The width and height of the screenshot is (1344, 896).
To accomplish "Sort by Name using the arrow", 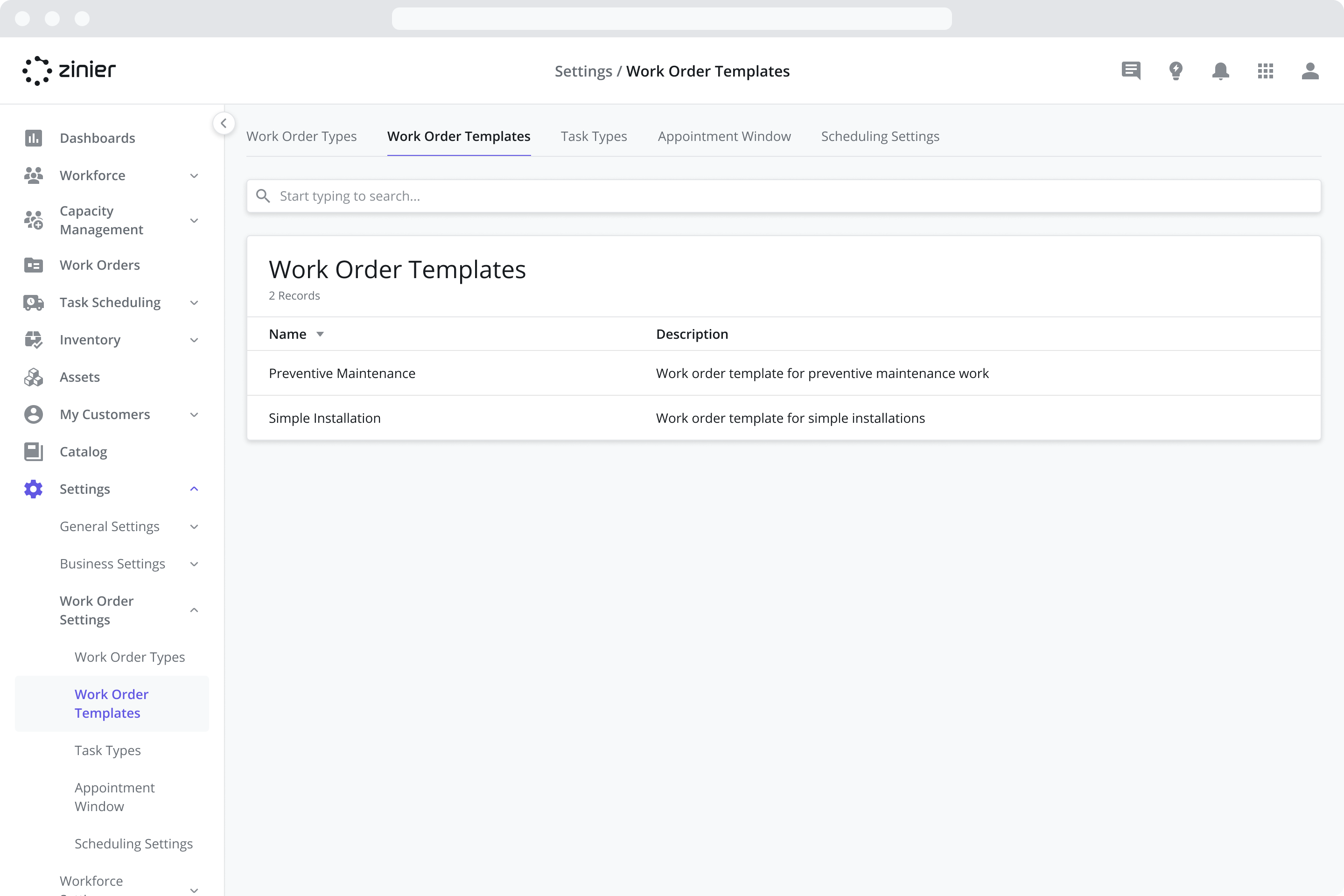I will tap(319, 334).
